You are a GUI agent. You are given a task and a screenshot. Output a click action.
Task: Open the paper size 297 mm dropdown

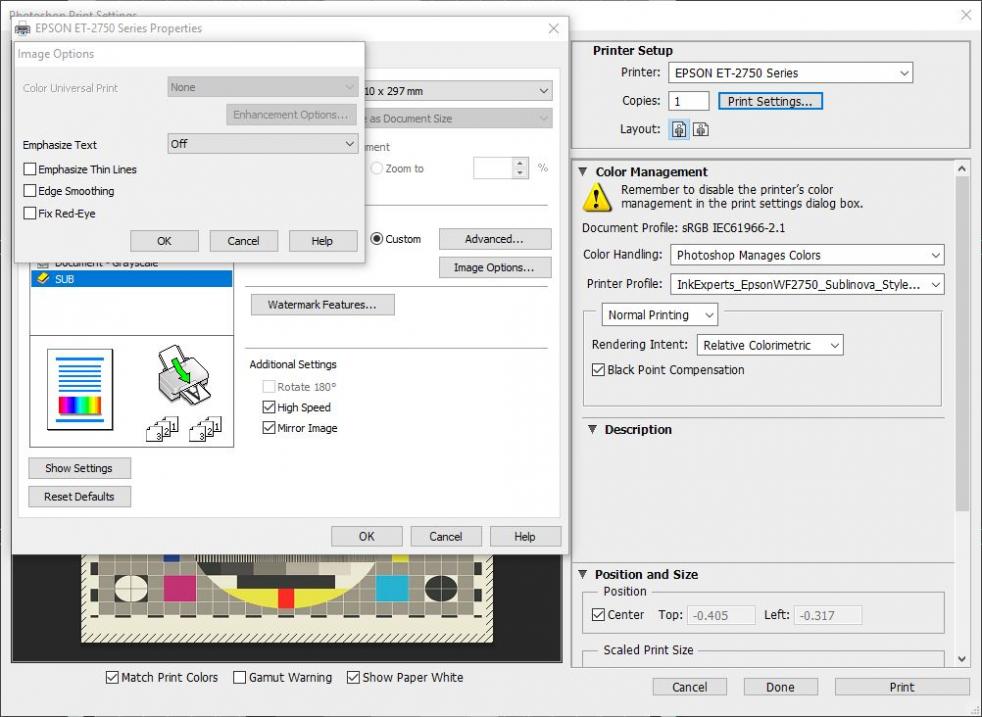(x=458, y=91)
